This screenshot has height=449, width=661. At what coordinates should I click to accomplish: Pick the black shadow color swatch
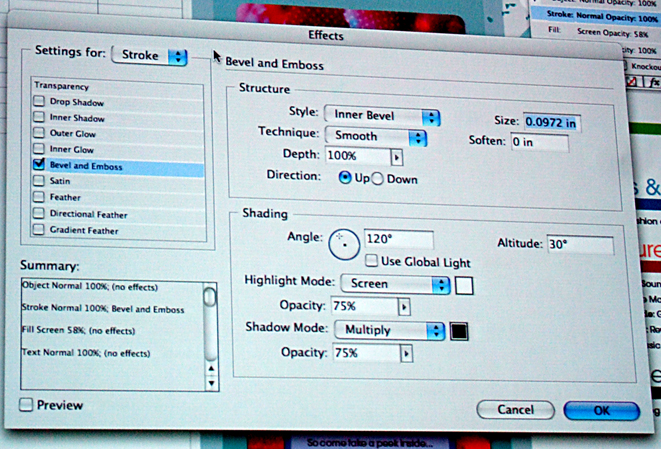[459, 331]
